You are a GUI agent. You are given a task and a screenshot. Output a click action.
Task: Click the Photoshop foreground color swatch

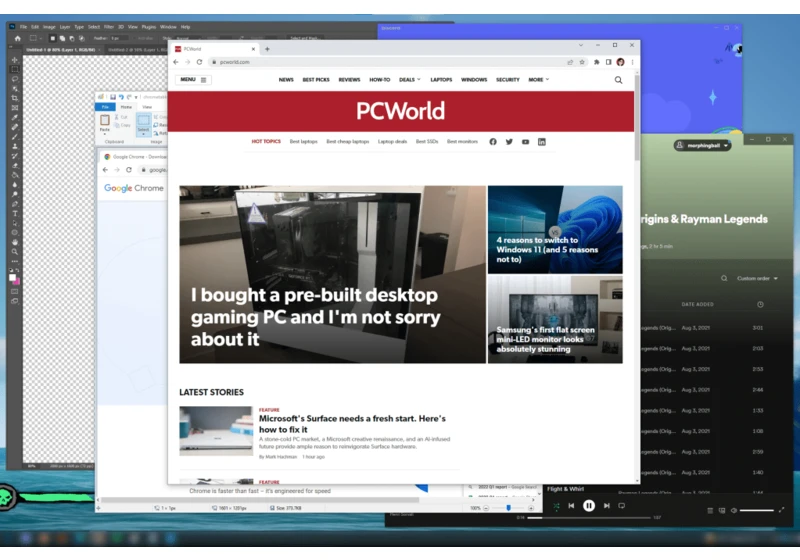coord(12,277)
